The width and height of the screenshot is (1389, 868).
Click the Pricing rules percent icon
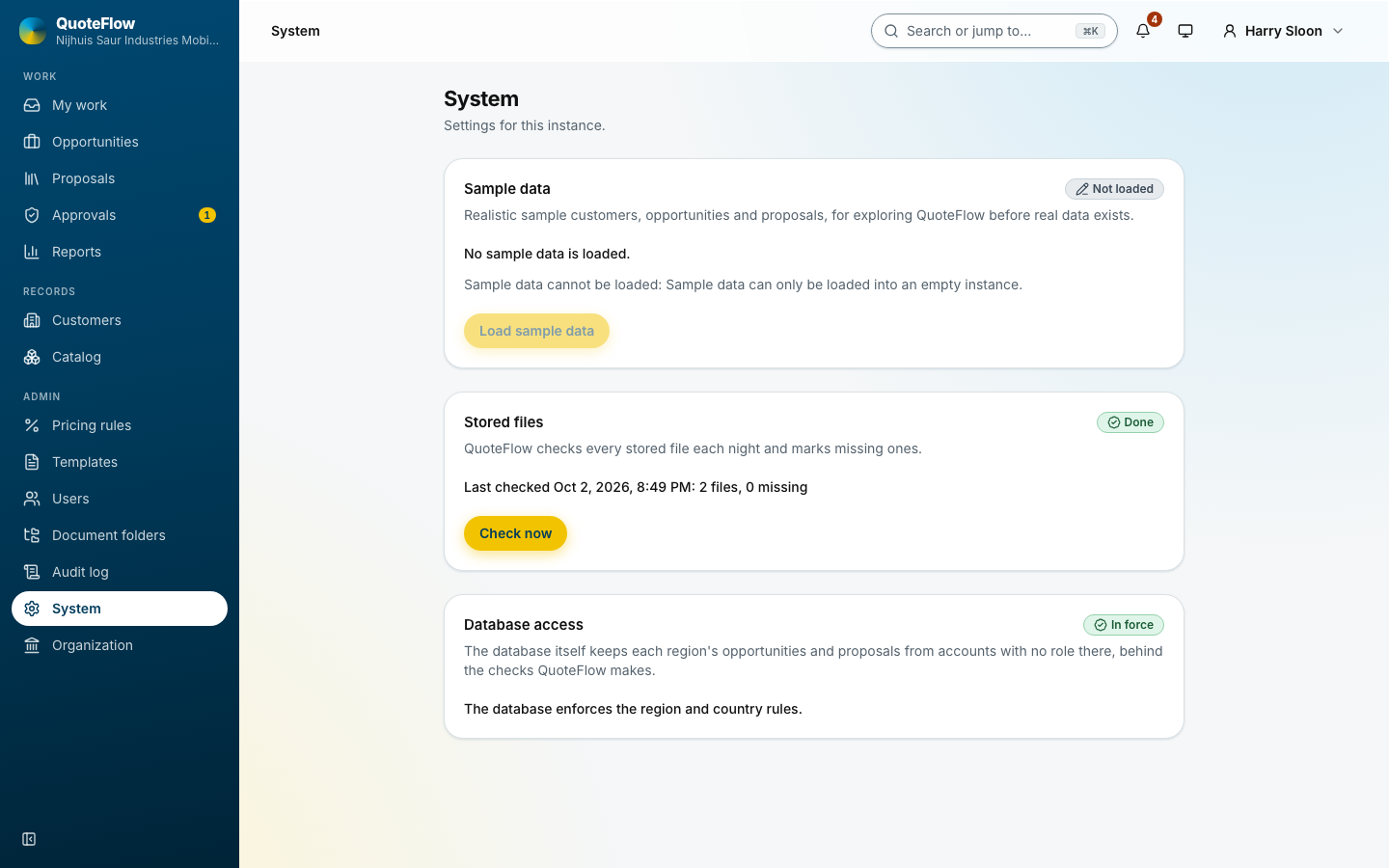click(32, 425)
